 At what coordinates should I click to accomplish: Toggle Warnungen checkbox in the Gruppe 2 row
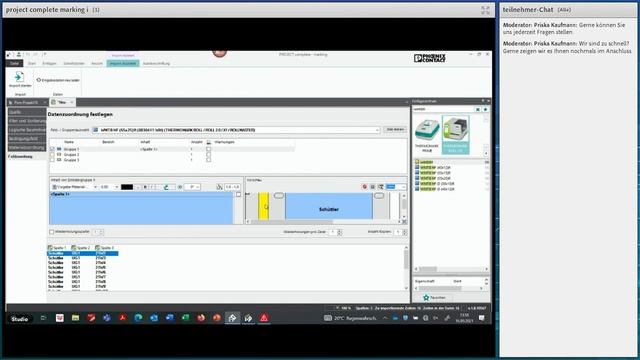pyautogui.click(x=209, y=155)
